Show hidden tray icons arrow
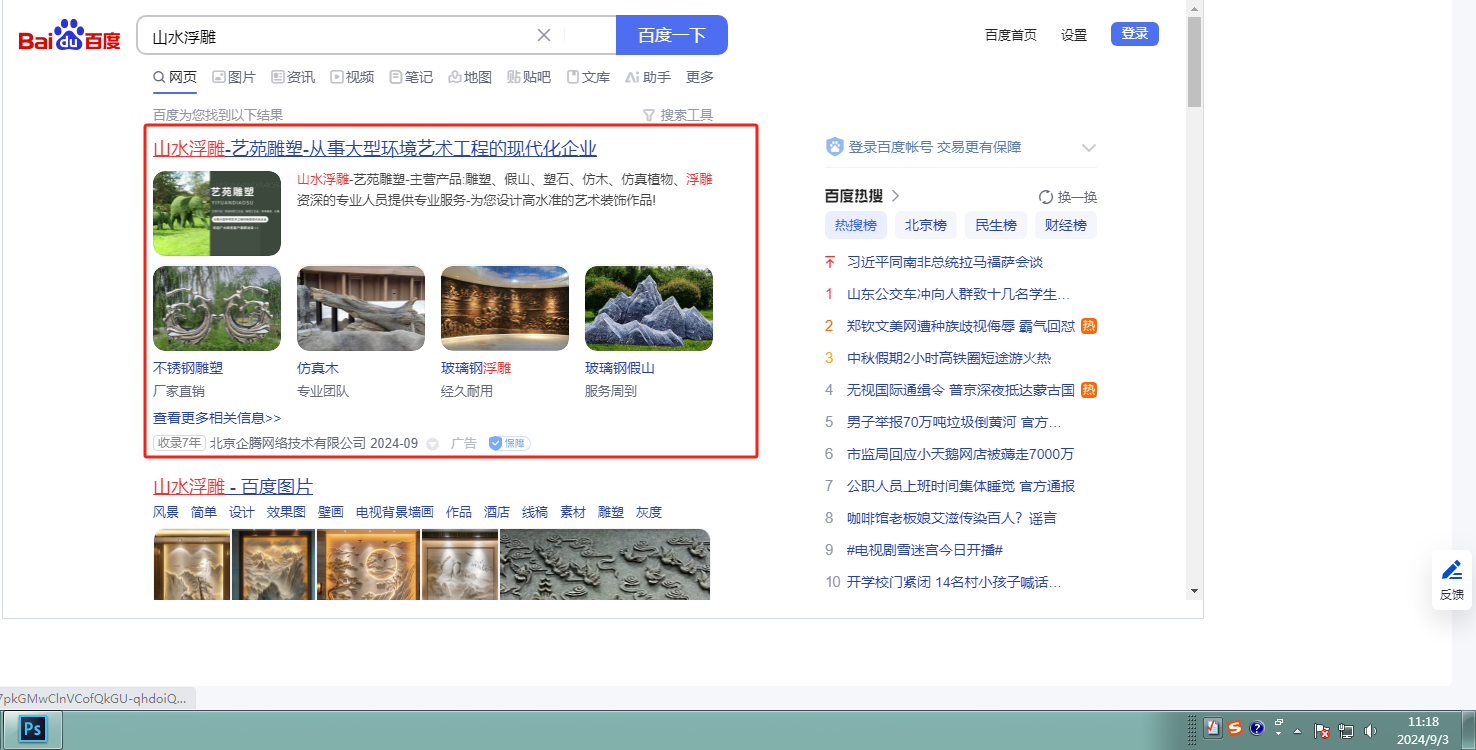 coord(1297,729)
